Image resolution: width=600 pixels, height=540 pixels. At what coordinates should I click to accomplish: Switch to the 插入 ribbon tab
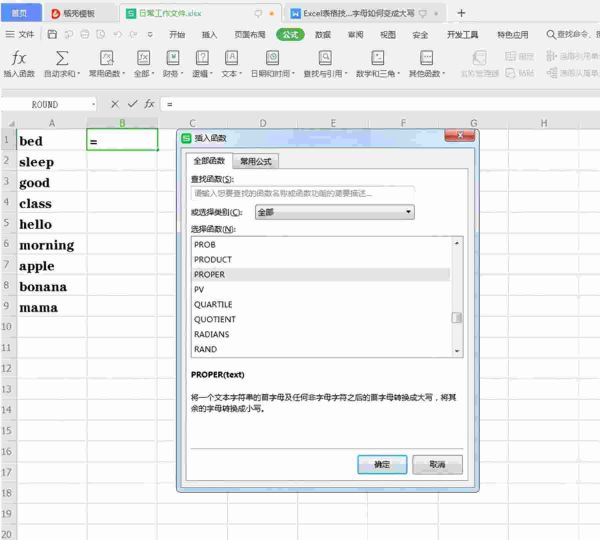coord(209,35)
